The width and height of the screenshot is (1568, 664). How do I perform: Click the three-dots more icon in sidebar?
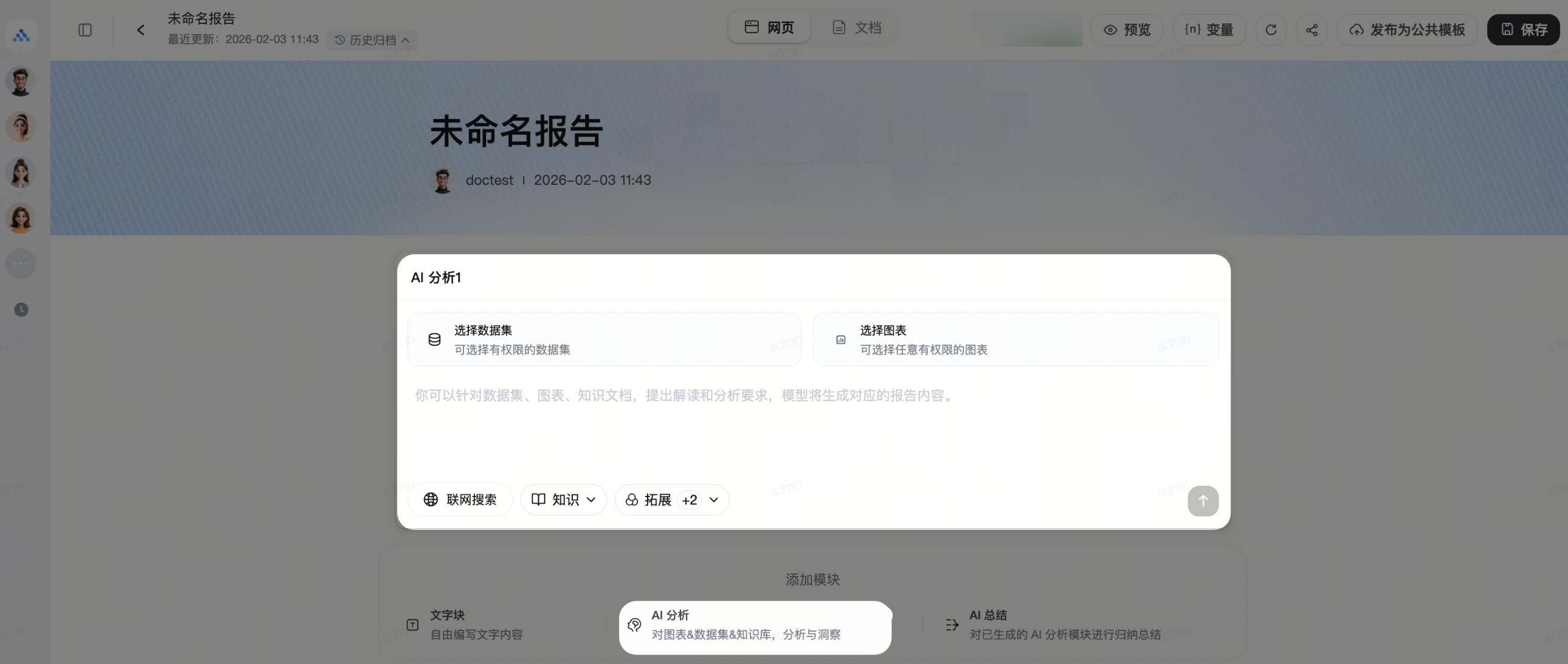pyautogui.click(x=22, y=264)
